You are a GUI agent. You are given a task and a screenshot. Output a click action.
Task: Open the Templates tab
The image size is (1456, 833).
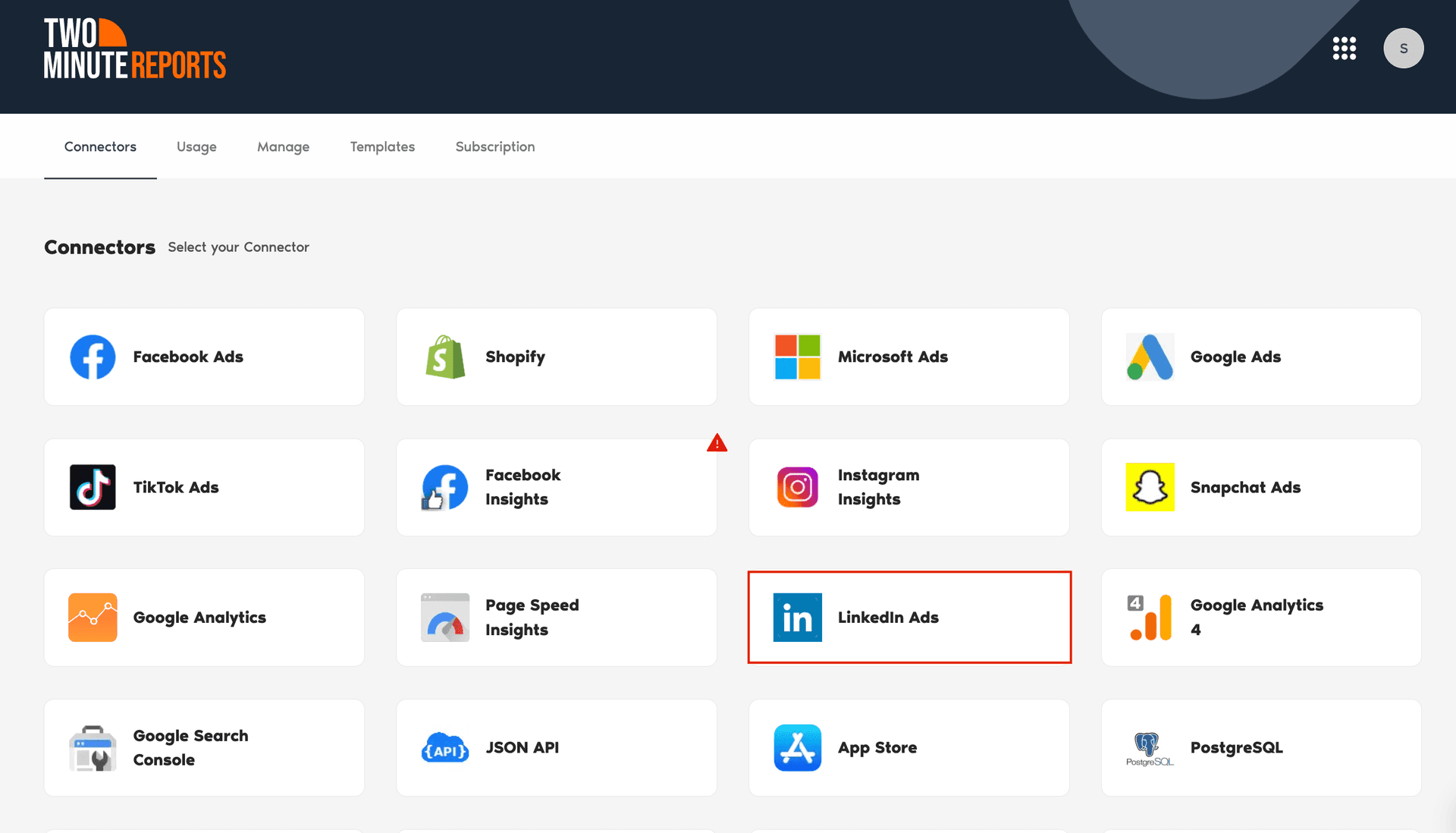coord(382,146)
